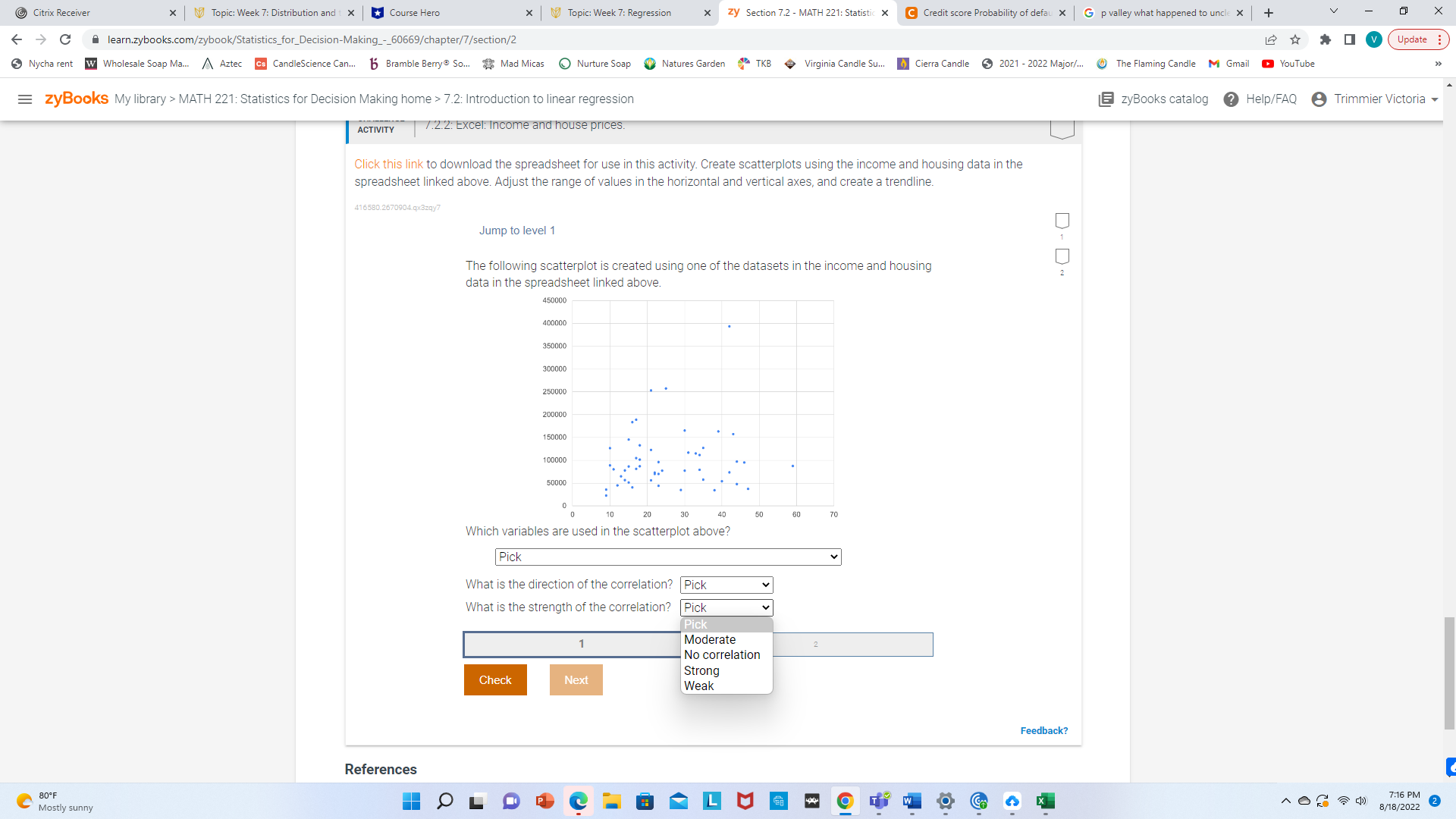Toggle the bookmark star for this page
This screenshot has width=1456, height=819.
coord(1295,39)
